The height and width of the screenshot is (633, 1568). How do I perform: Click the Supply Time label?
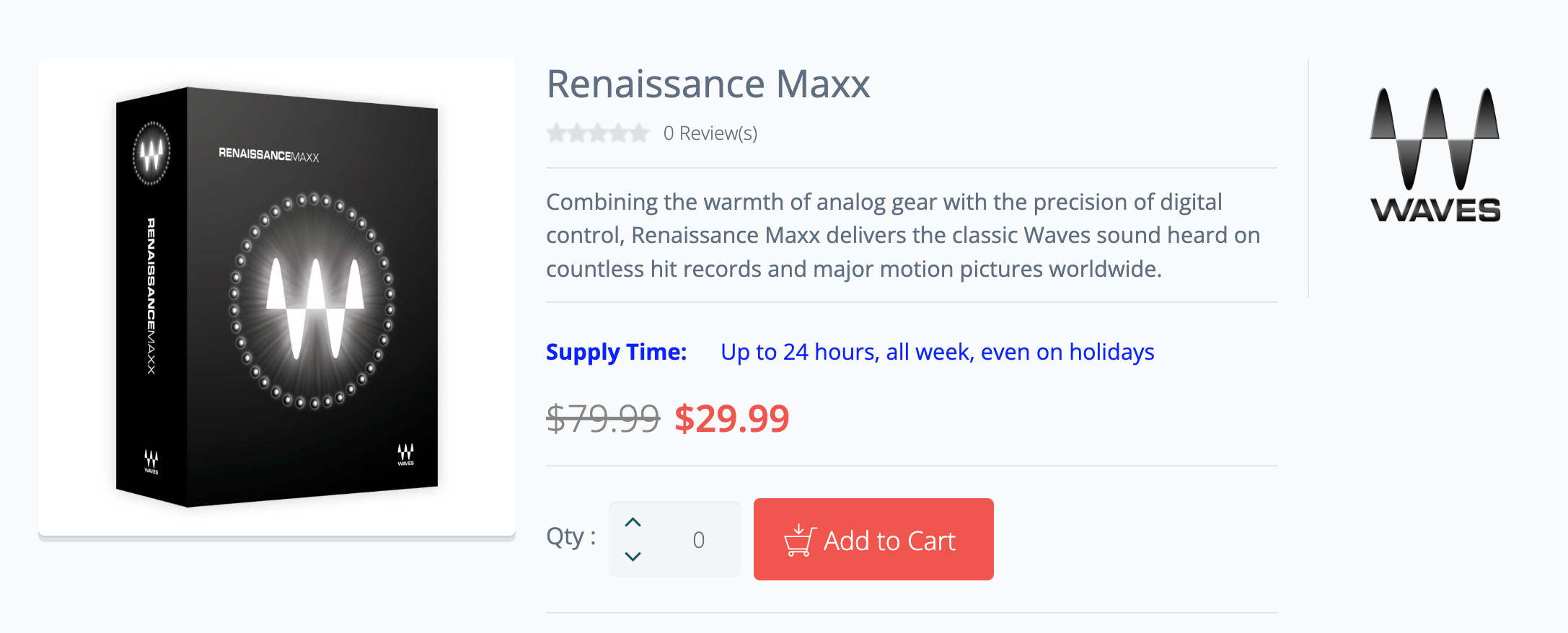pos(616,352)
